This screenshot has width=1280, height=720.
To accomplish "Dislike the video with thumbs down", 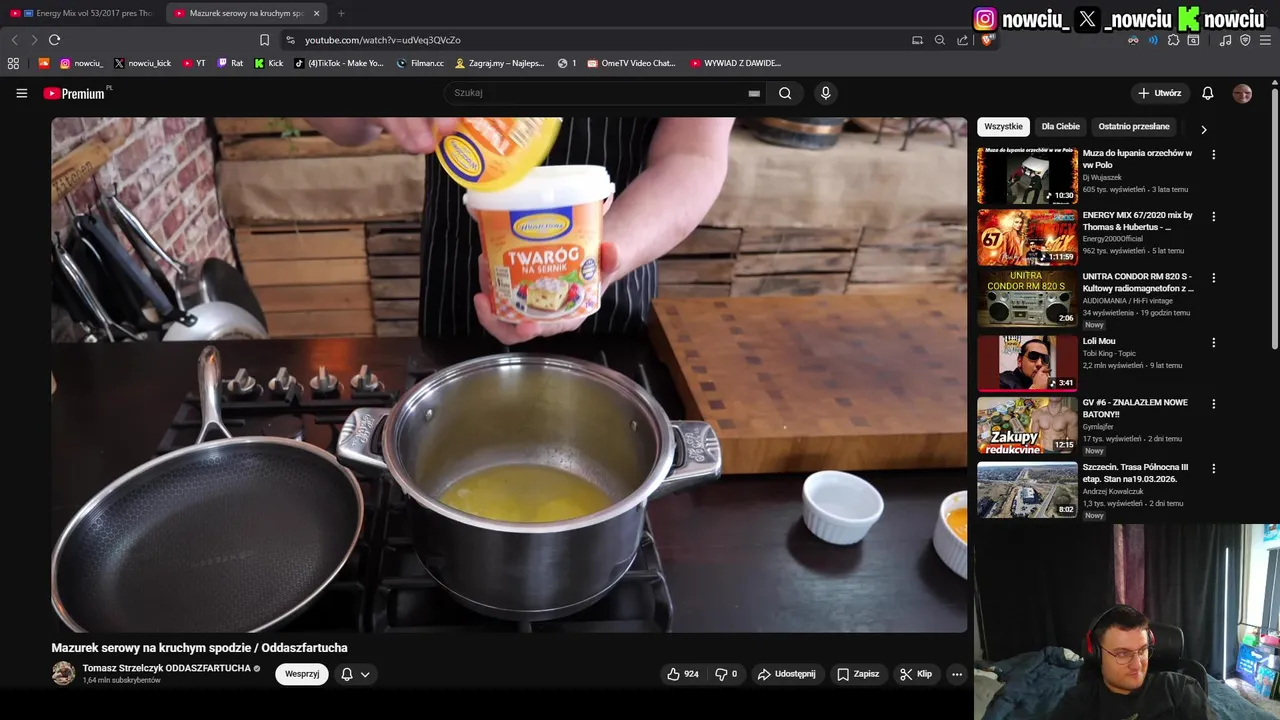I will [x=726, y=674].
